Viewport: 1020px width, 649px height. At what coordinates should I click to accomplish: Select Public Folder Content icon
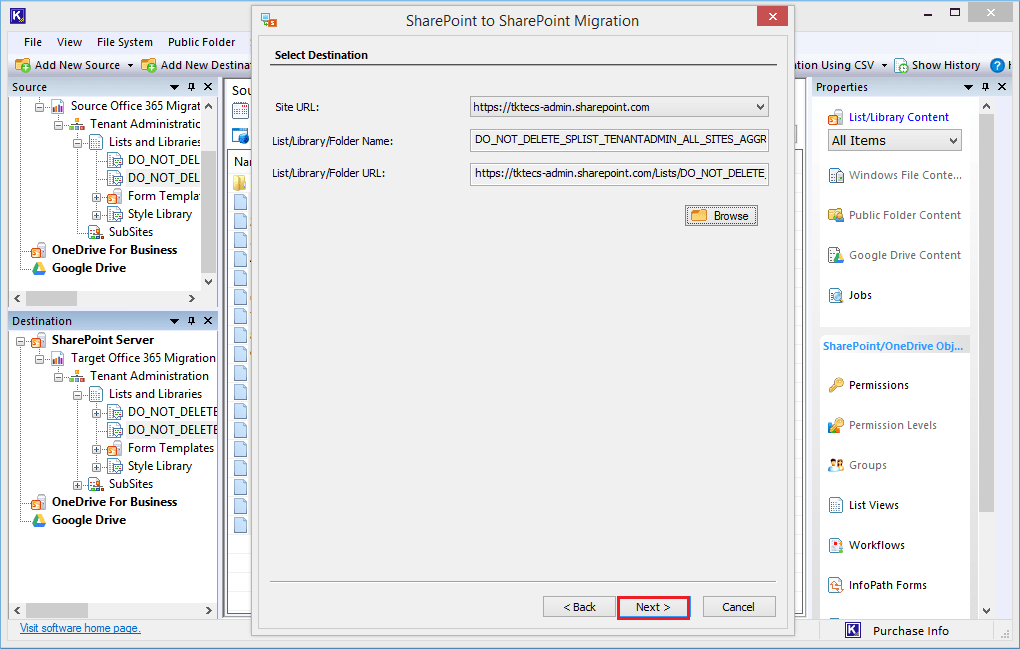point(835,215)
